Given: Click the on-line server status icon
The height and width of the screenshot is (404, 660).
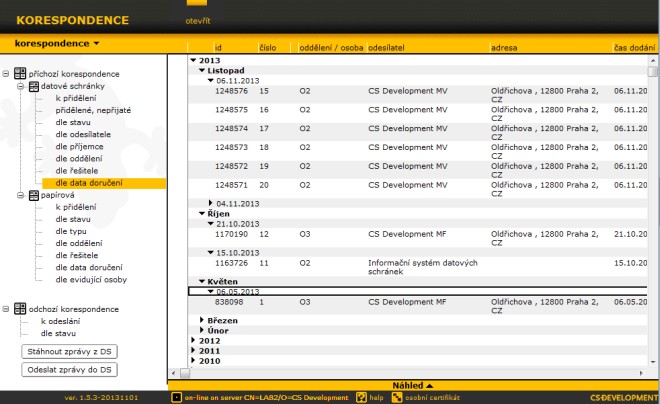Looking at the screenshot, I should click(175, 397).
